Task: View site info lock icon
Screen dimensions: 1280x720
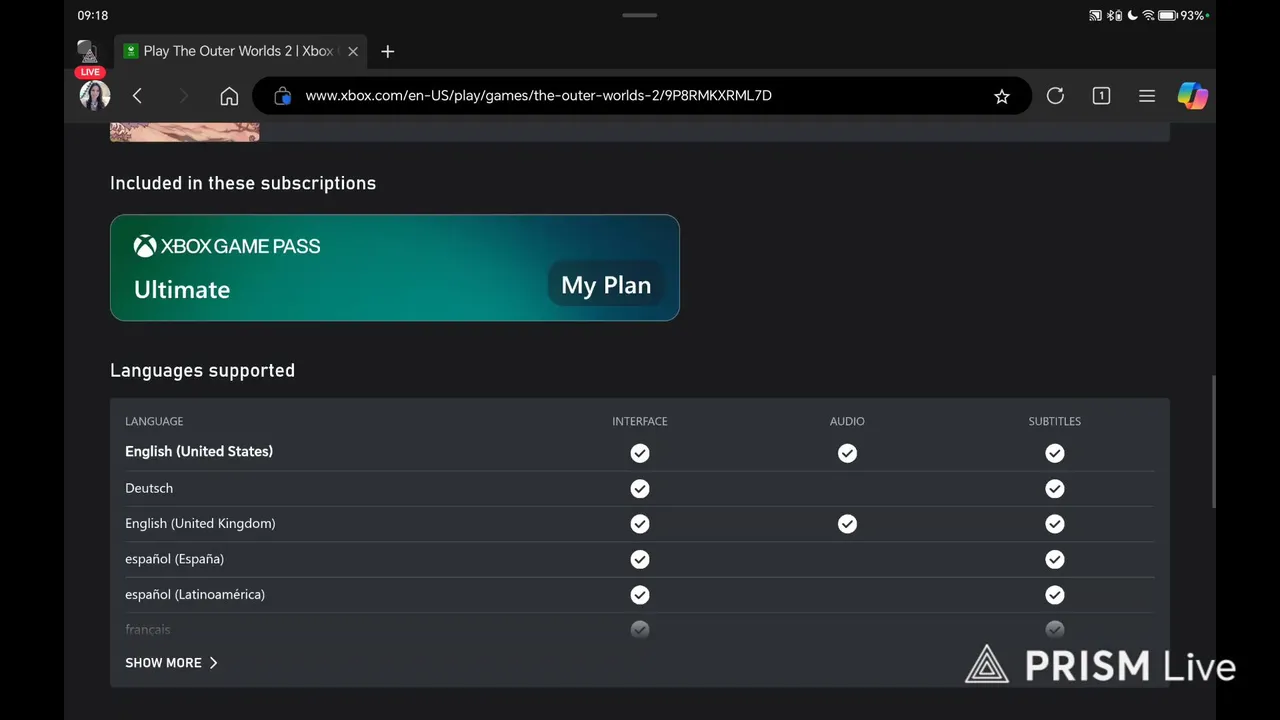Action: pyautogui.click(x=283, y=96)
